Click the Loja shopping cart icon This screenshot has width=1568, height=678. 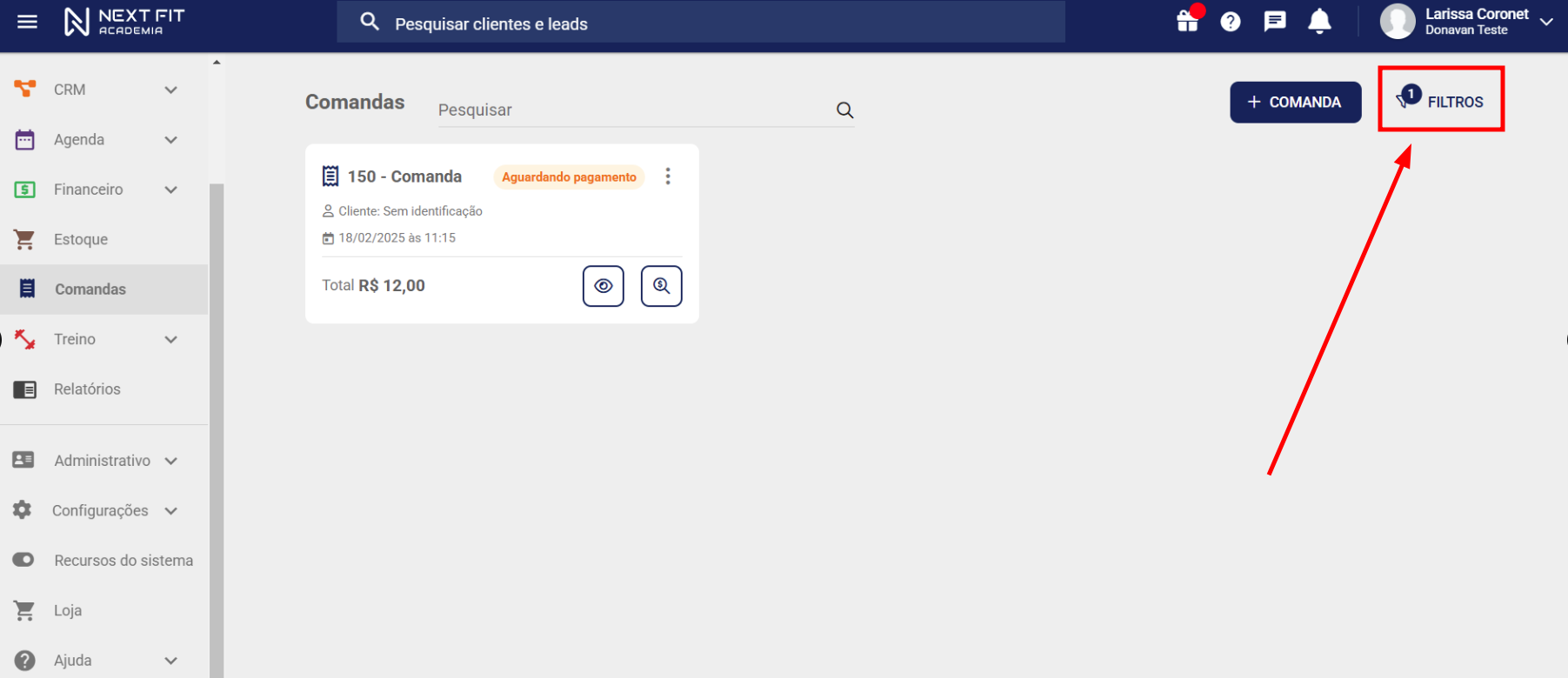[x=24, y=610]
